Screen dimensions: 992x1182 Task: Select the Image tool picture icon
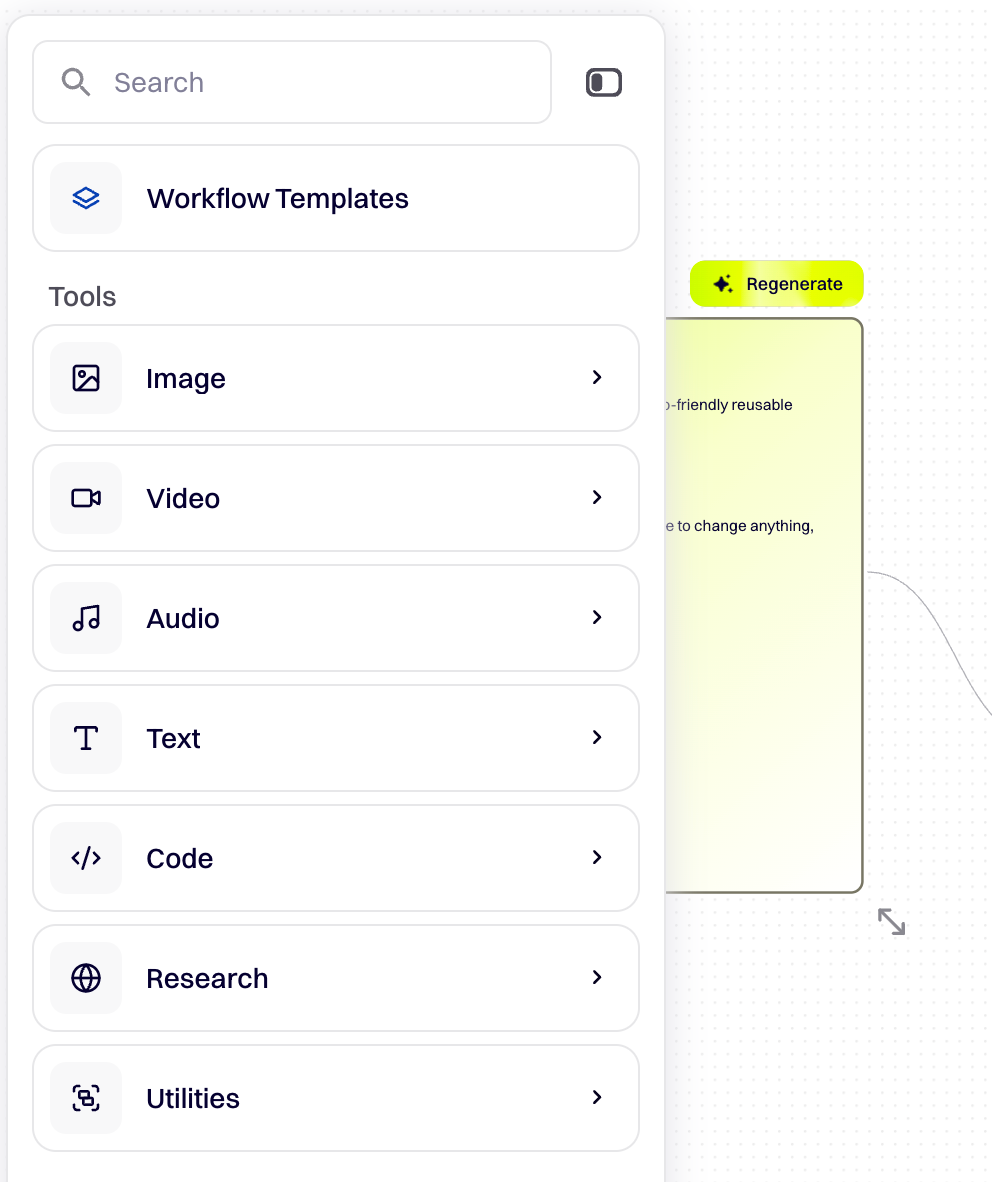click(x=86, y=378)
